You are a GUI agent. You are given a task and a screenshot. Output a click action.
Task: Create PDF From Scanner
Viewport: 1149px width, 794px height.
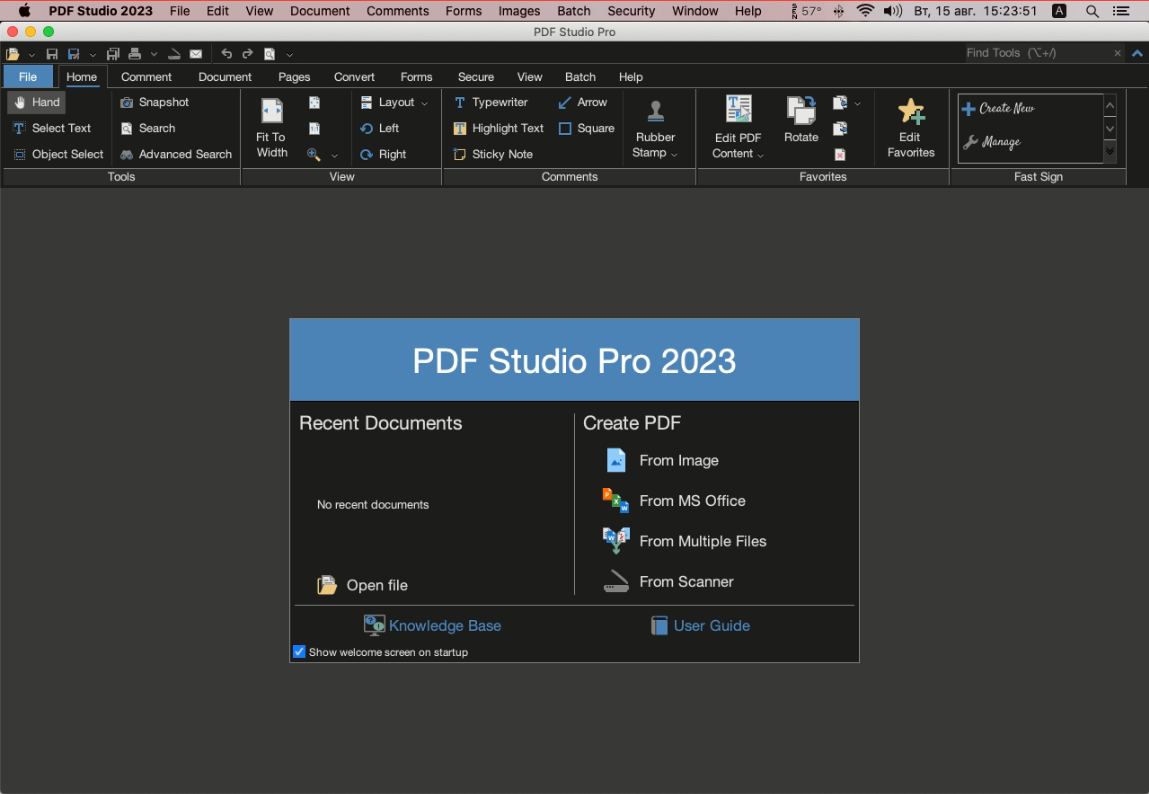(x=668, y=582)
